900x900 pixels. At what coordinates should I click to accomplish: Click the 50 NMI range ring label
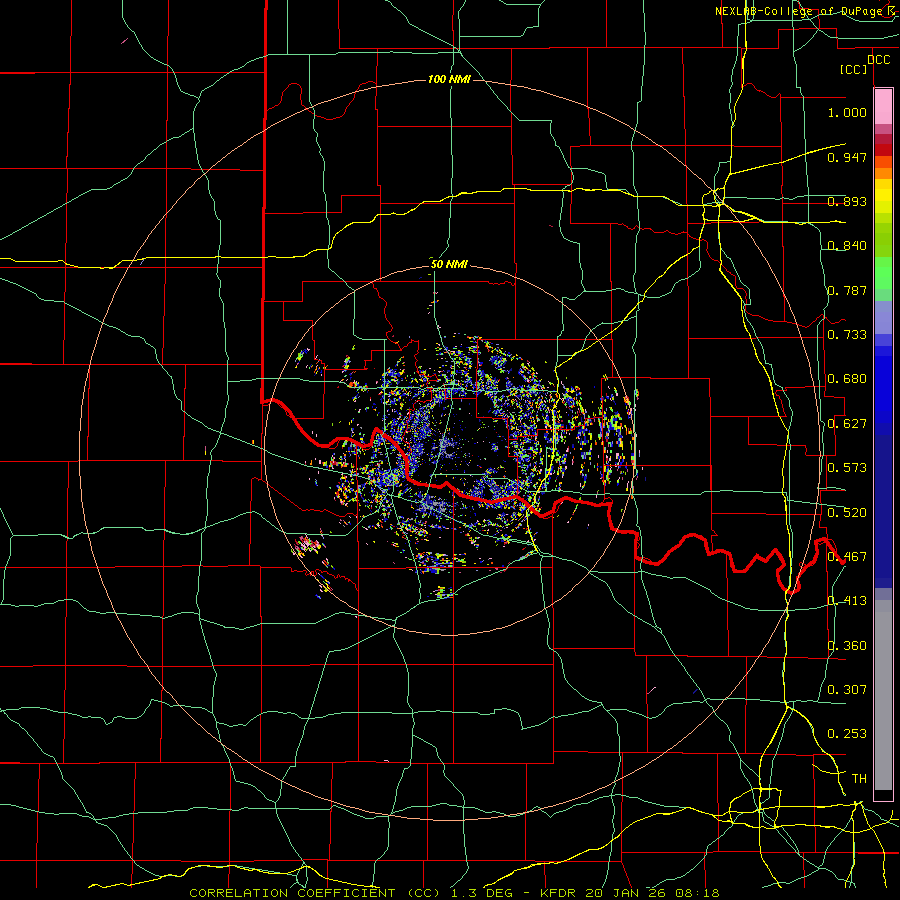(449, 265)
